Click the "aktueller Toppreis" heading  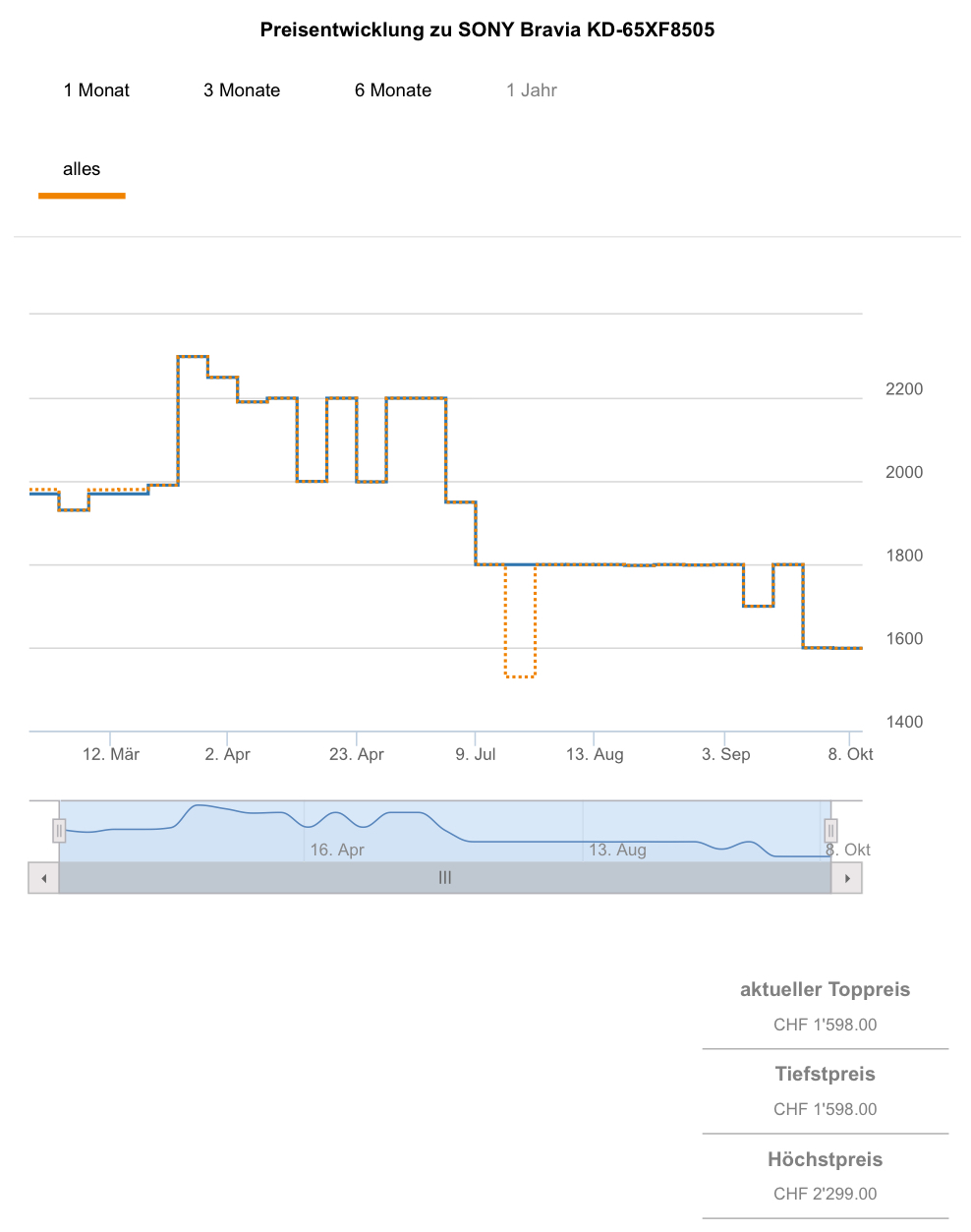coord(825,990)
